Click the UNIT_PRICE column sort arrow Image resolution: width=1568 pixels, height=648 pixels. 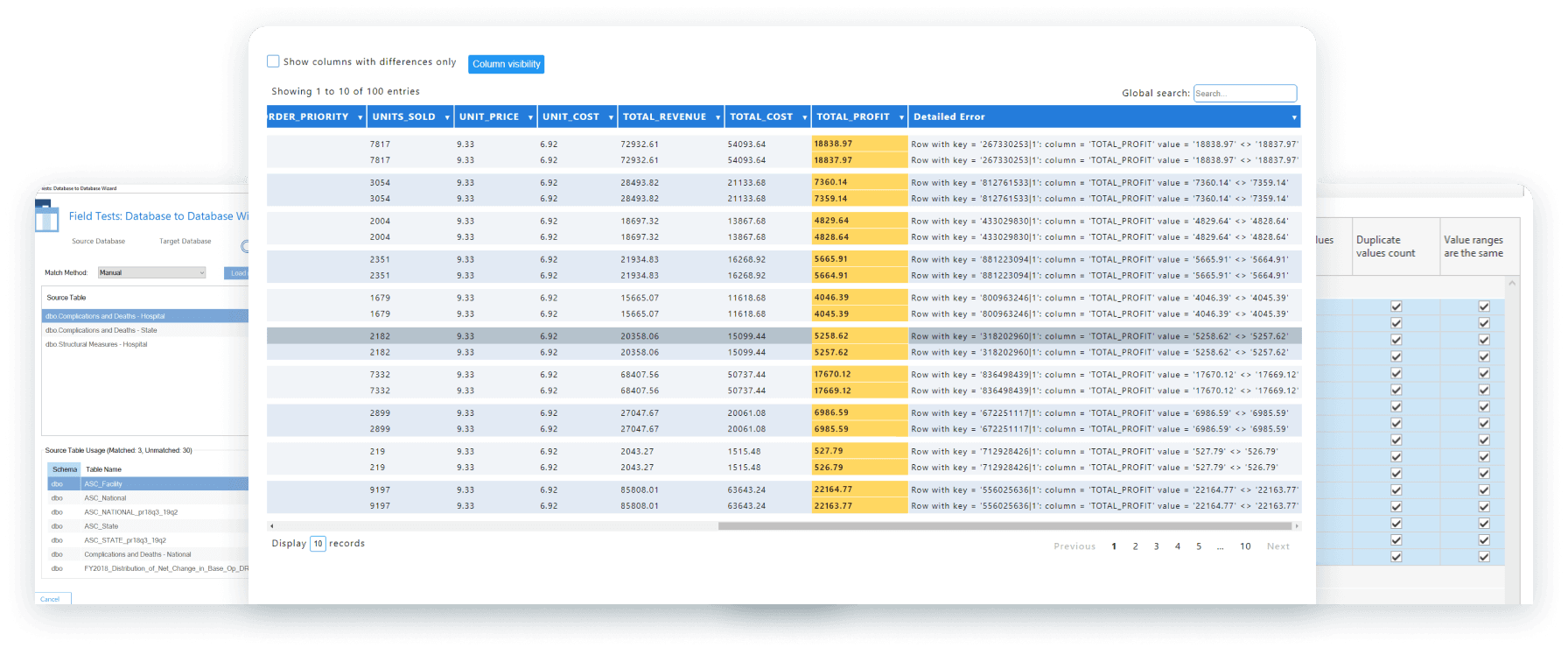point(530,117)
